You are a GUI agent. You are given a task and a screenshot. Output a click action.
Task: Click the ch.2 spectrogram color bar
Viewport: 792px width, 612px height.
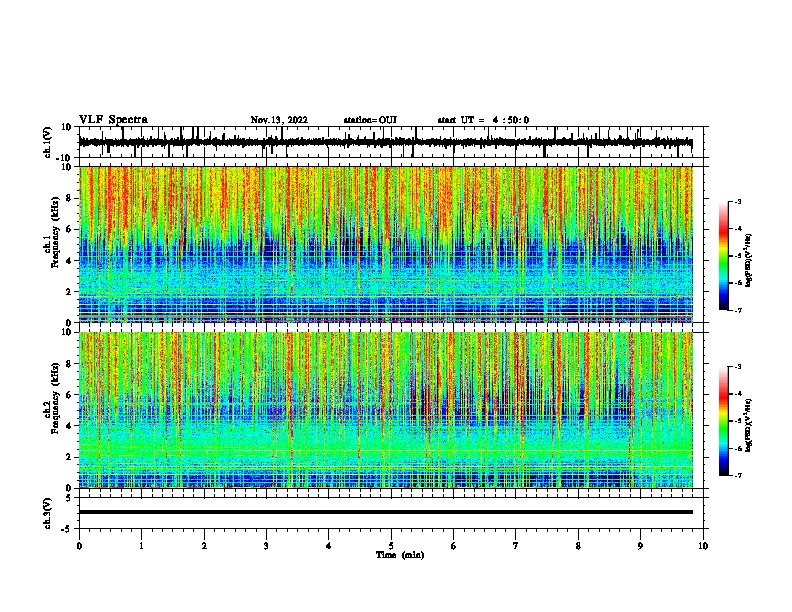click(x=723, y=421)
